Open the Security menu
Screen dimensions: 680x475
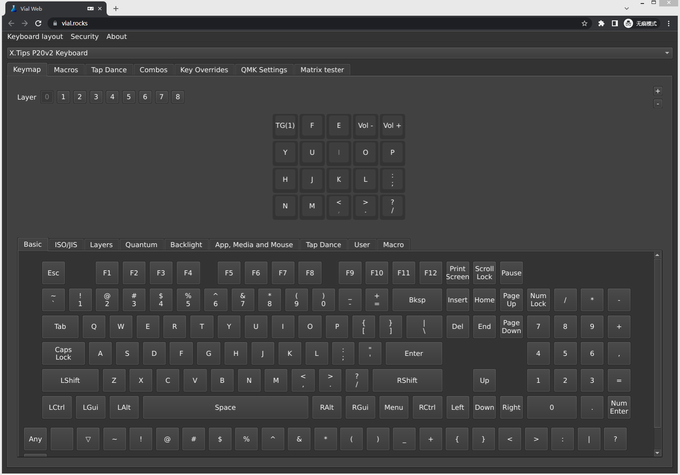click(x=84, y=37)
